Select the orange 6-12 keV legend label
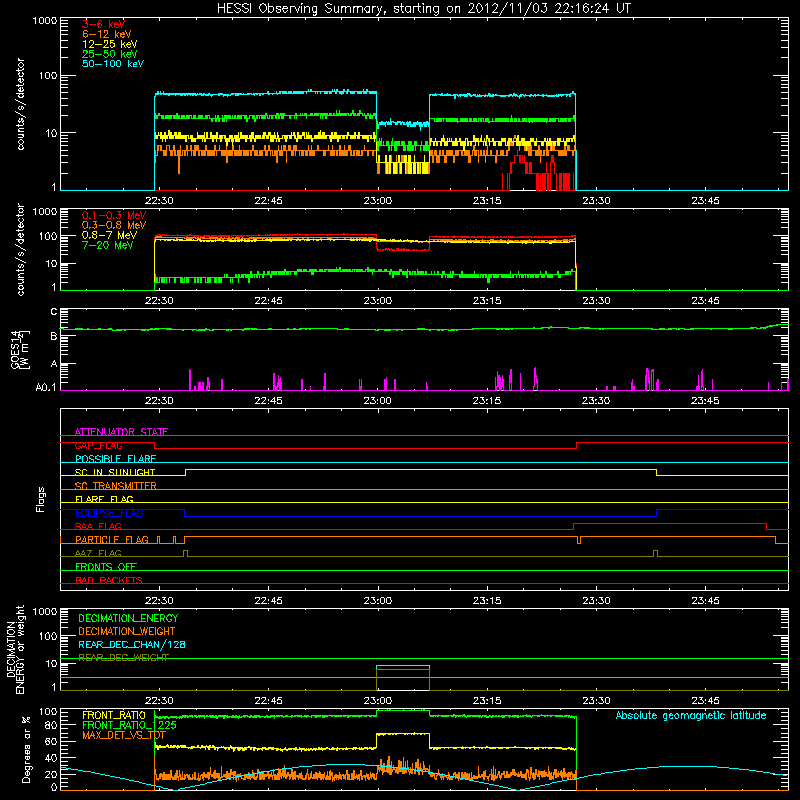Screen dimensions: 800x800 point(107,34)
